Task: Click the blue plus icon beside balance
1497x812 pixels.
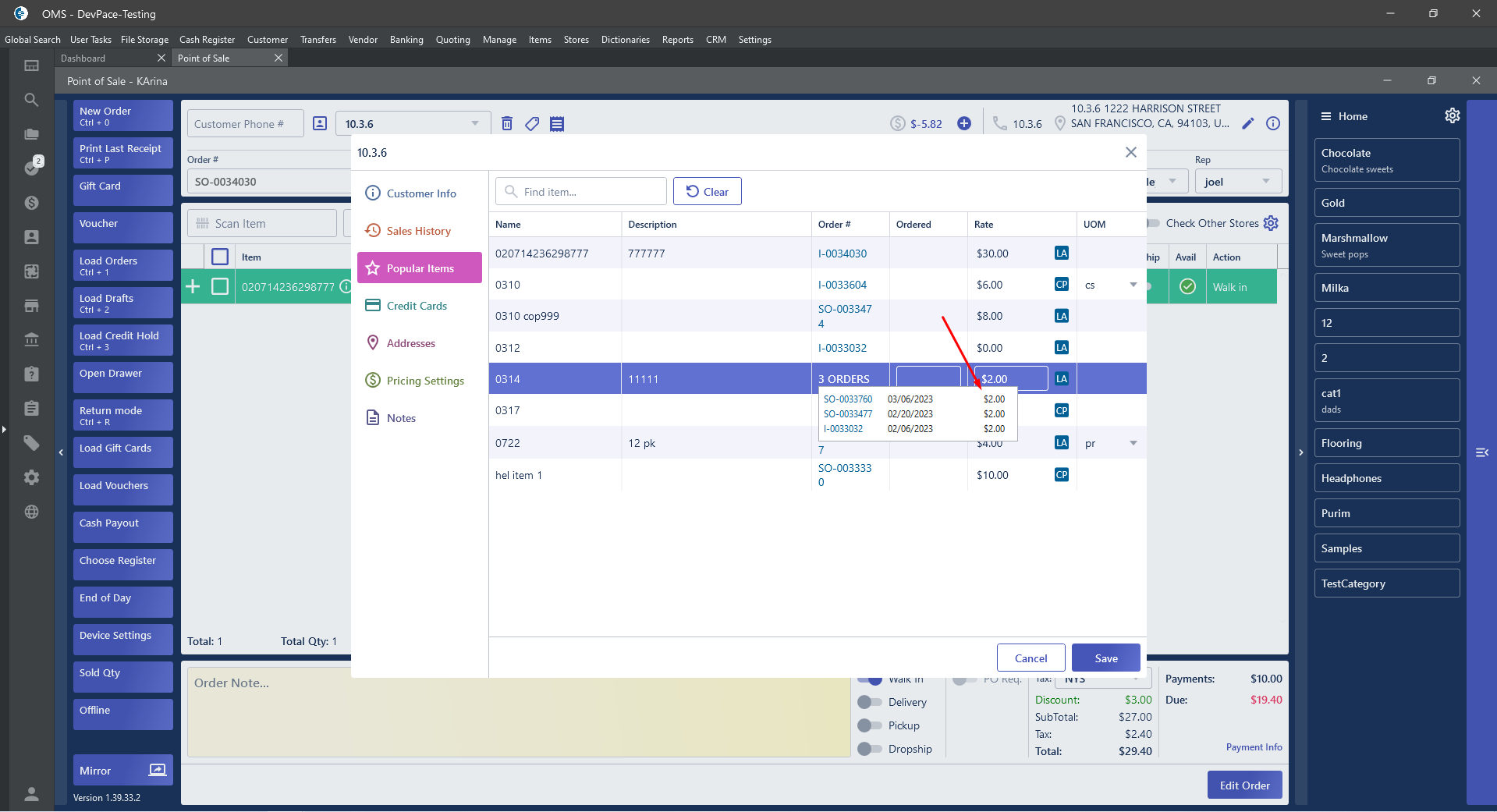Action: [x=964, y=123]
